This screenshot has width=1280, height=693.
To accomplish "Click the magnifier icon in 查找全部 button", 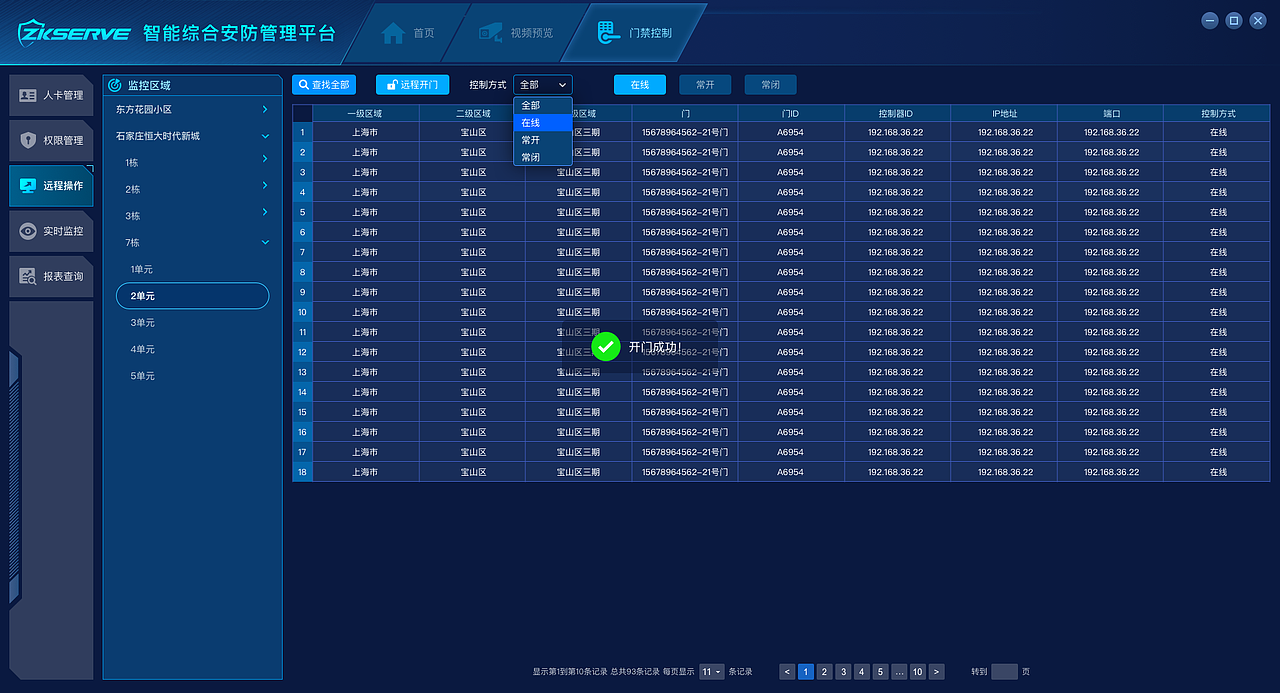I will (x=304, y=85).
